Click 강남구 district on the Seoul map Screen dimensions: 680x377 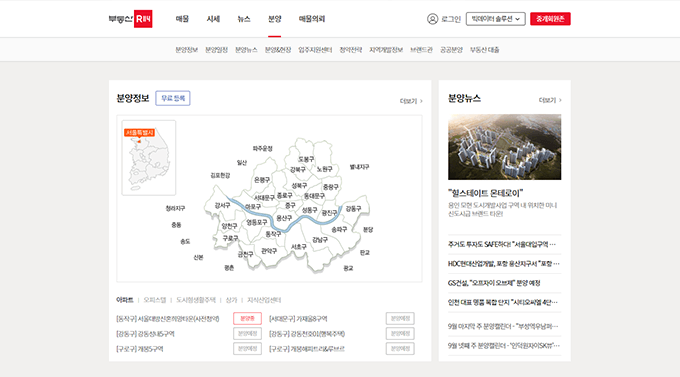click(x=320, y=240)
